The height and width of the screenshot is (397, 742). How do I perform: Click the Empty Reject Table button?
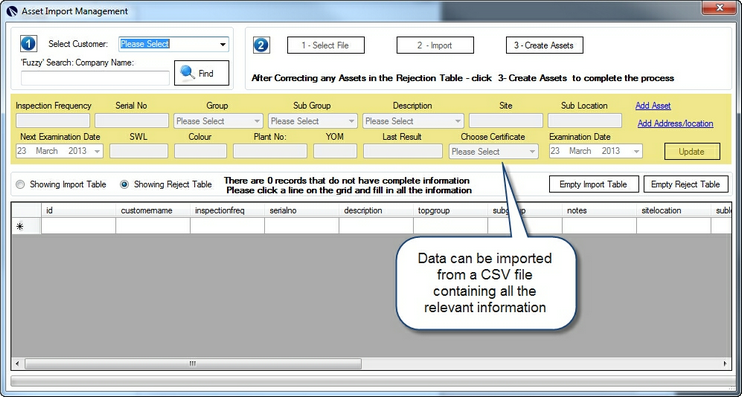686,185
